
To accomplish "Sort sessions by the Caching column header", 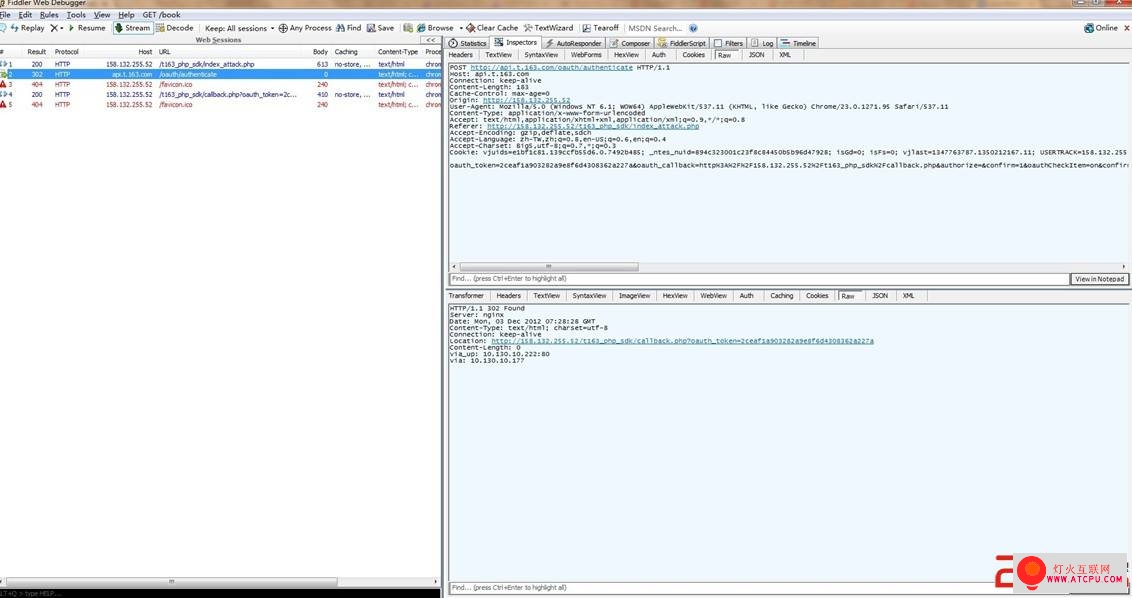I will coord(346,52).
